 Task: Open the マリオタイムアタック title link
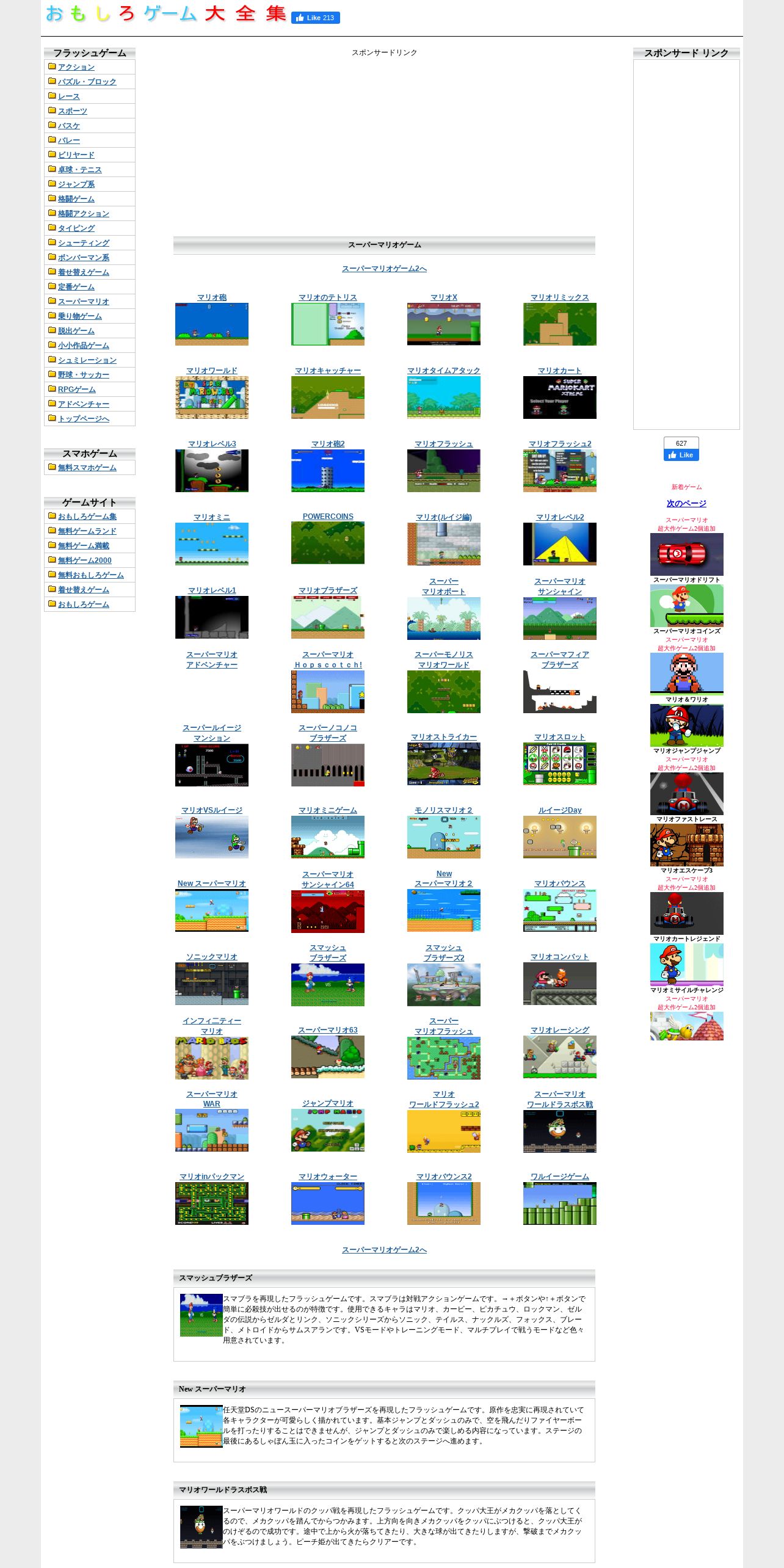point(444,371)
